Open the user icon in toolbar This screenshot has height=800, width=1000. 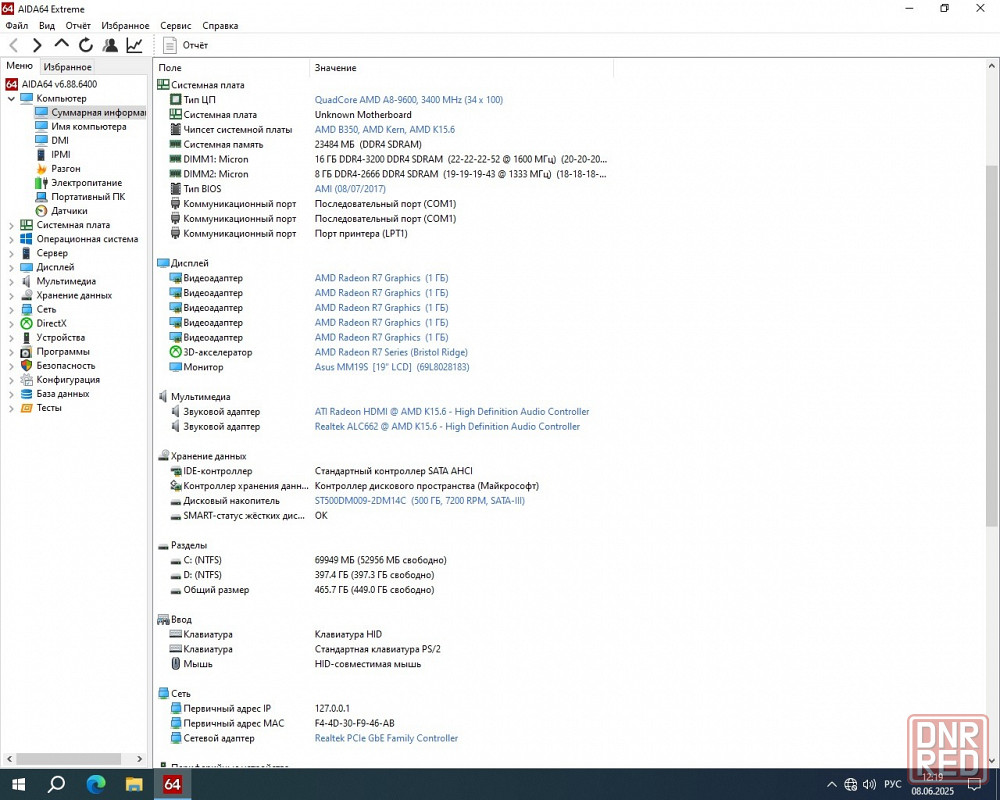pos(110,45)
